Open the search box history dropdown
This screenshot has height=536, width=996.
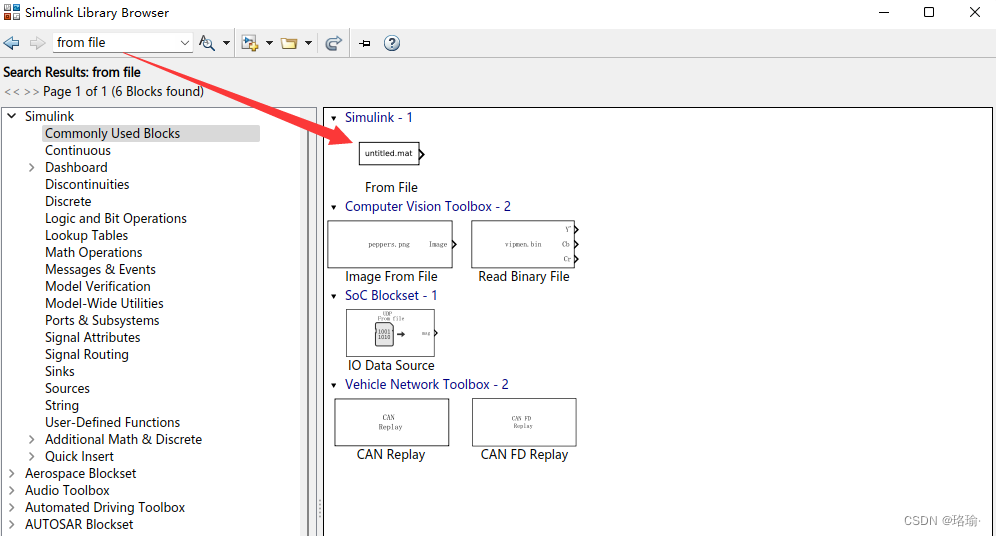[185, 43]
